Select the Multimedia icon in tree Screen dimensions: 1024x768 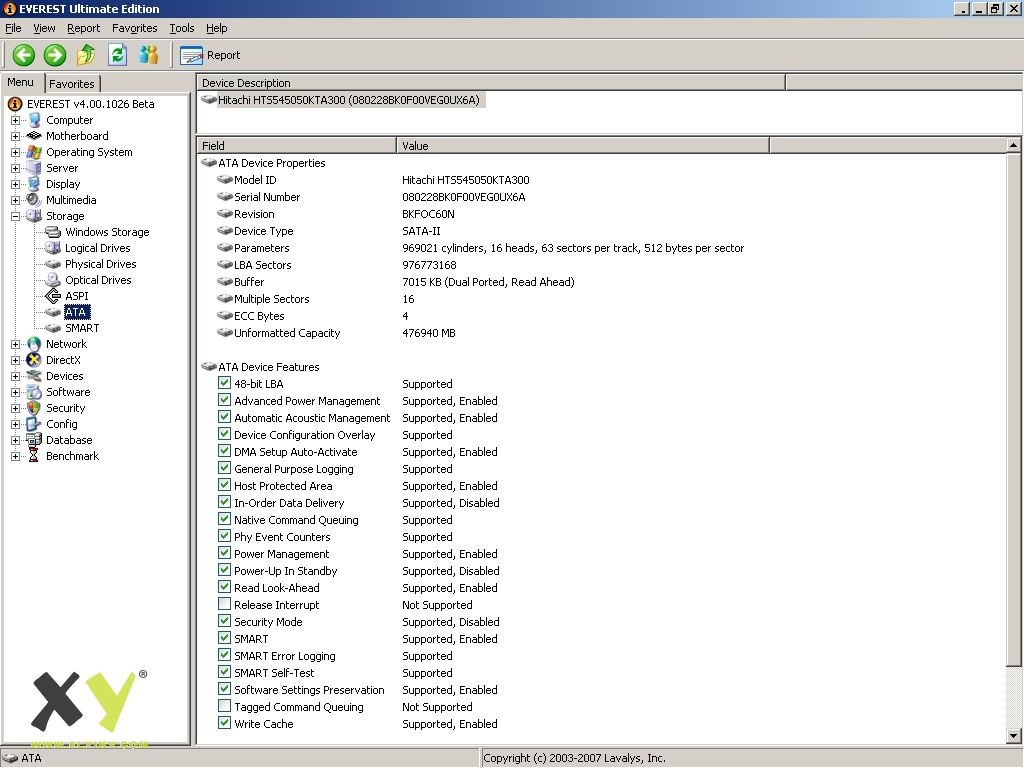34,200
